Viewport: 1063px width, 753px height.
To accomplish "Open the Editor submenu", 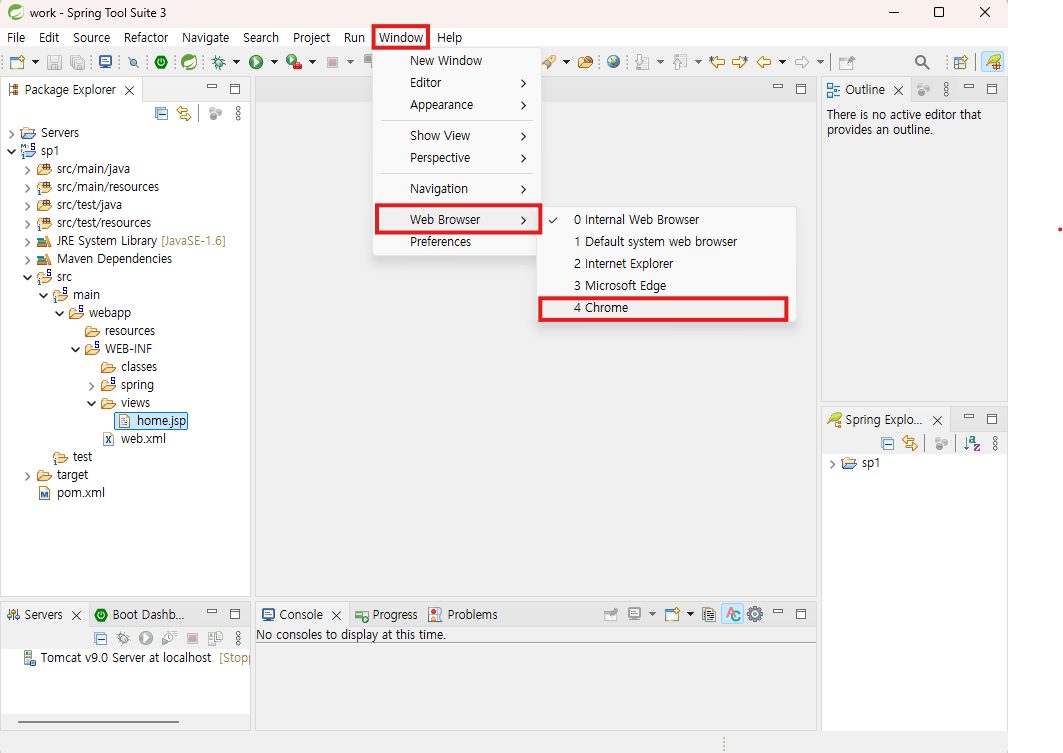I will [457, 83].
